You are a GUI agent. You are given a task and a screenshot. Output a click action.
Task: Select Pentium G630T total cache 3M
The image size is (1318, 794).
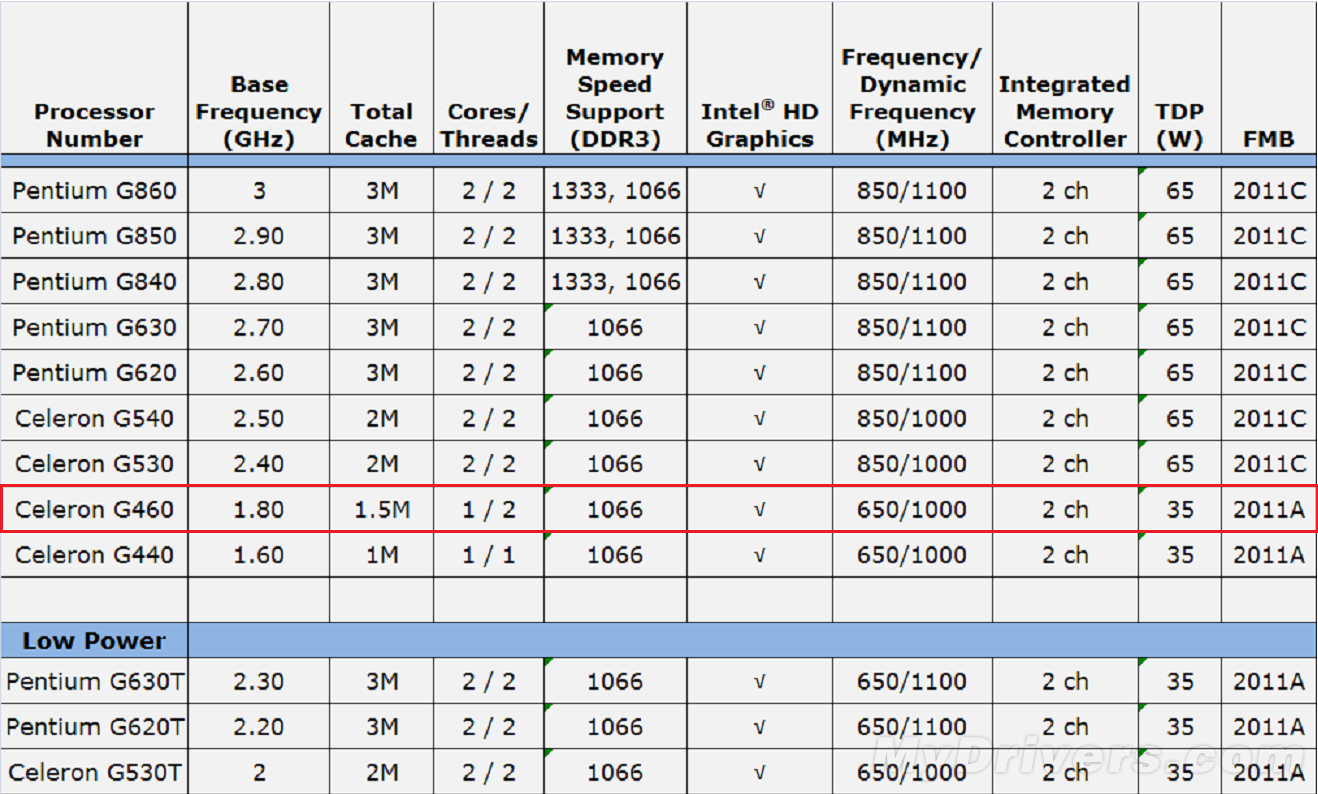point(381,681)
